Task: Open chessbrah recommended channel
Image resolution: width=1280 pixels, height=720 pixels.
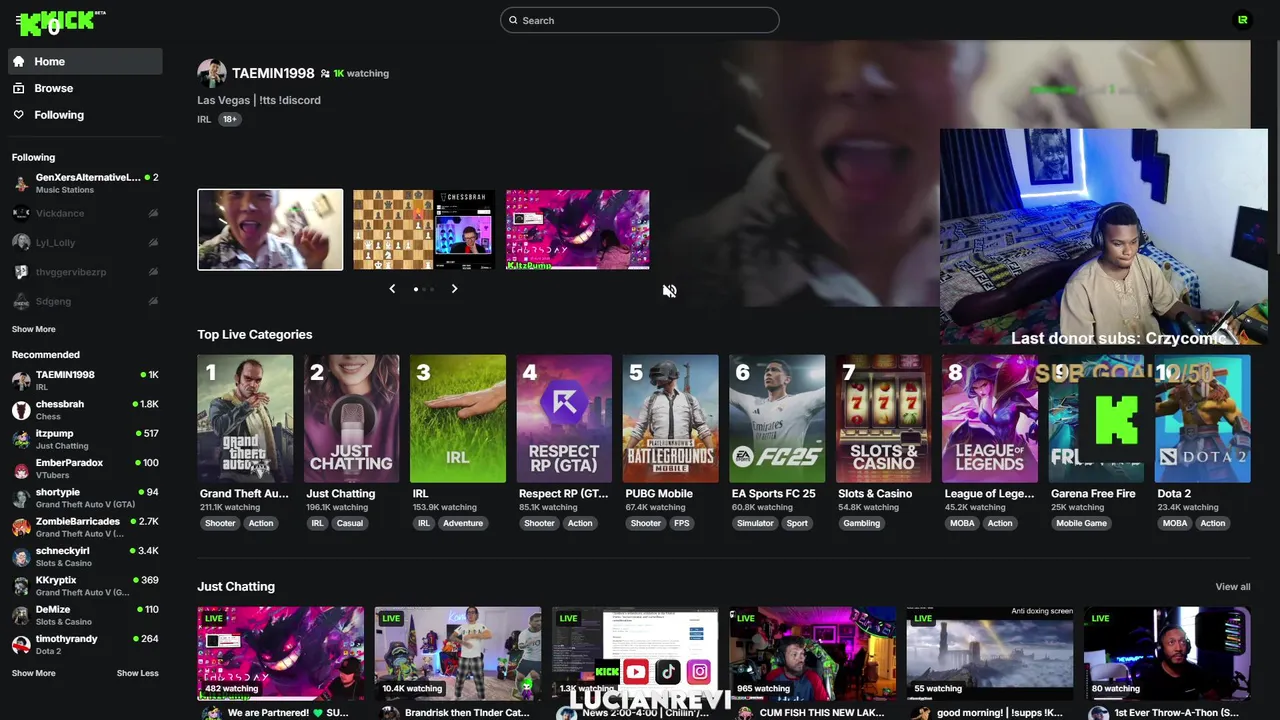Action: [85, 410]
